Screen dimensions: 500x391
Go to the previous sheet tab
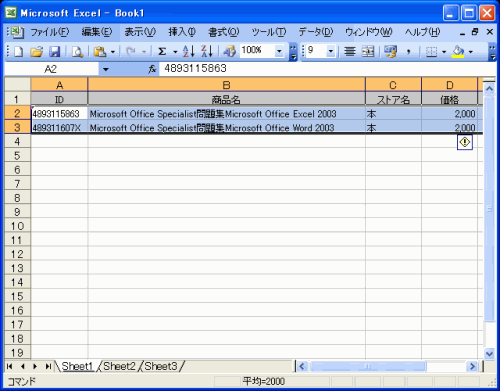coord(23,366)
